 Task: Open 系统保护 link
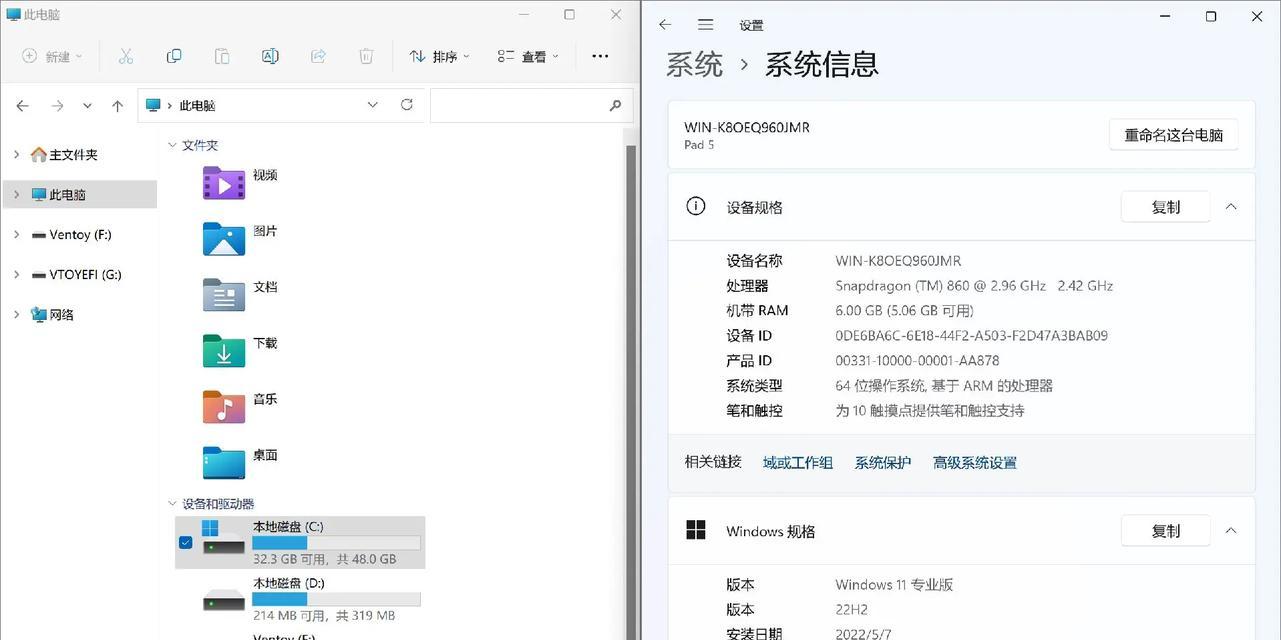pos(883,462)
